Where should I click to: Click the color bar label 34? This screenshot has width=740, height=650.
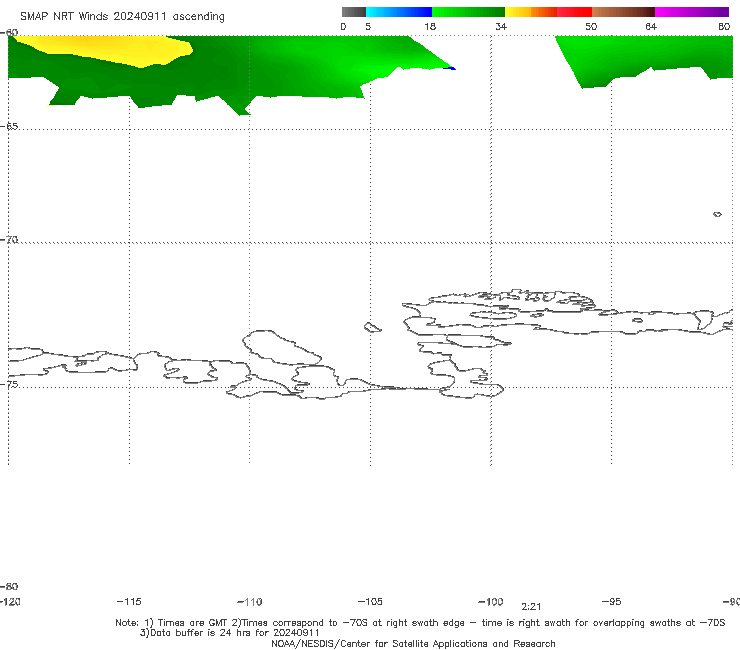click(x=501, y=26)
